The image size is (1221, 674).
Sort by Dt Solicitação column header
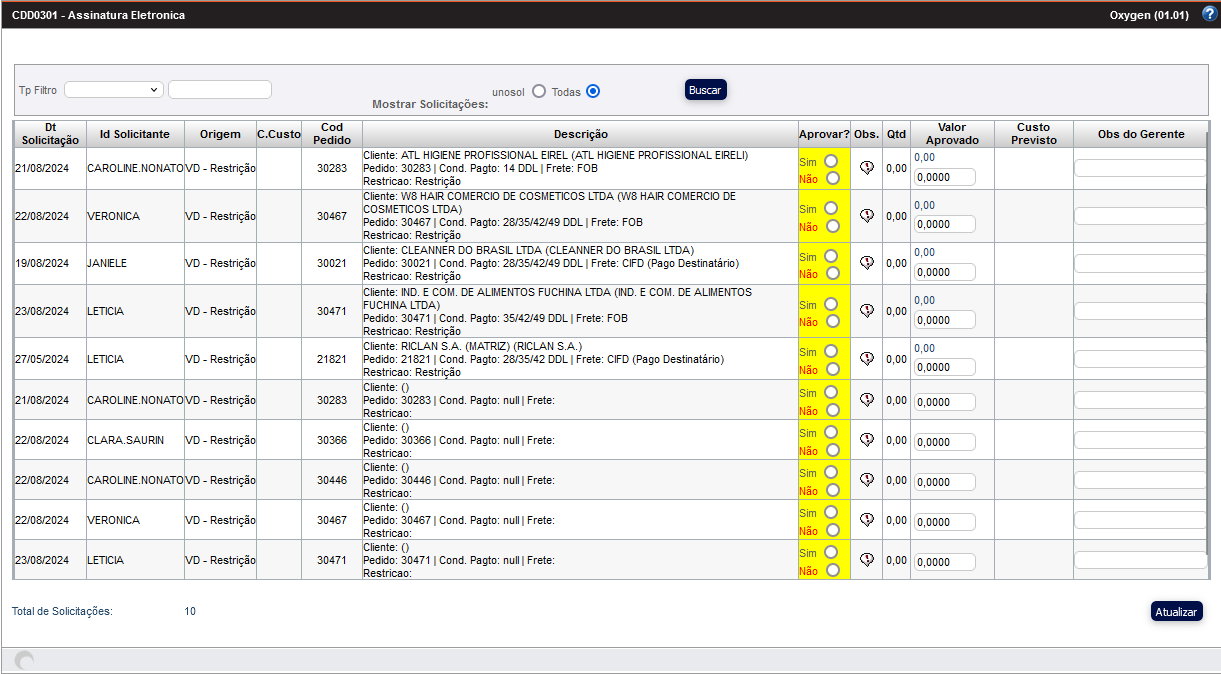(50, 134)
